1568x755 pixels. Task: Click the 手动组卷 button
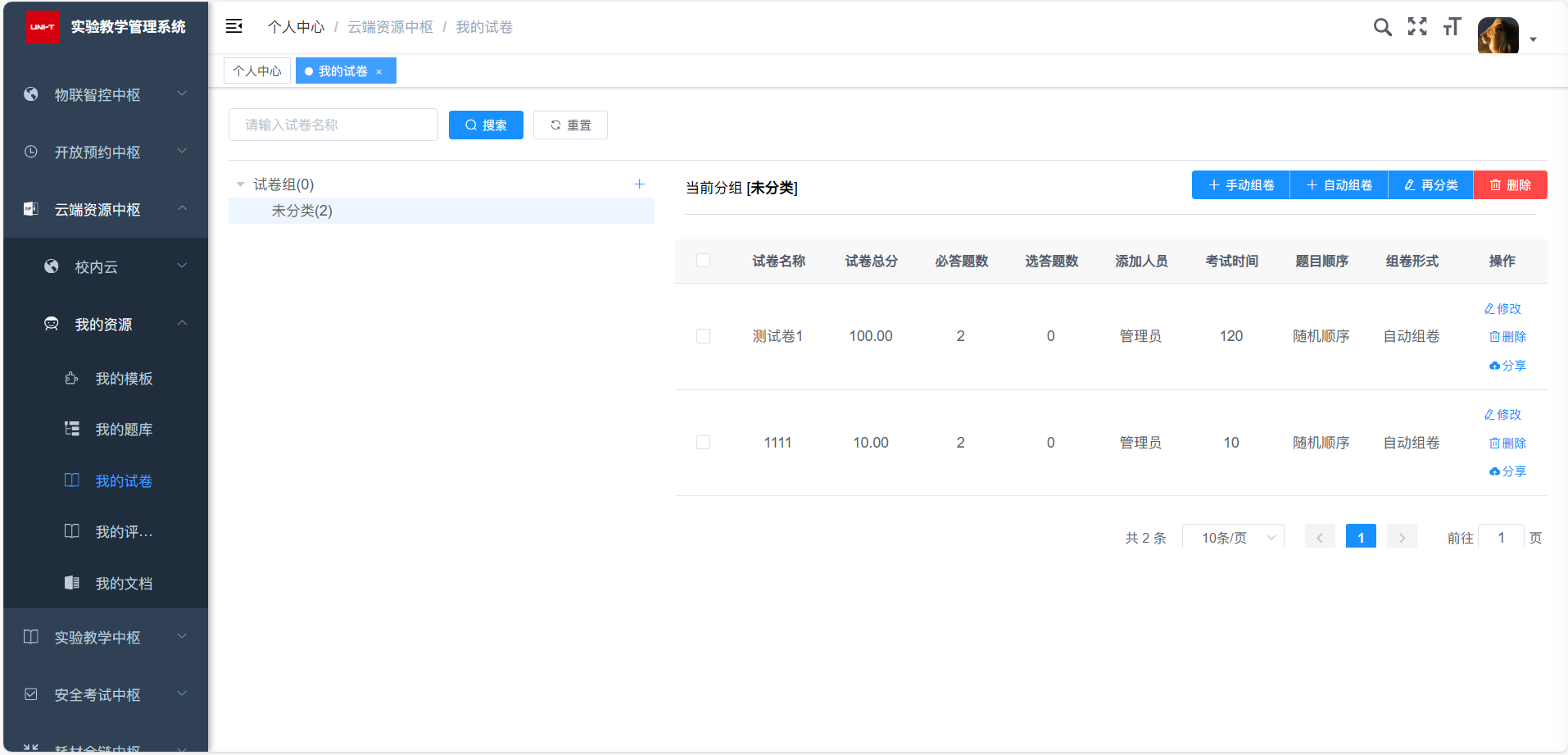pyautogui.click(x=1240, y=185)
